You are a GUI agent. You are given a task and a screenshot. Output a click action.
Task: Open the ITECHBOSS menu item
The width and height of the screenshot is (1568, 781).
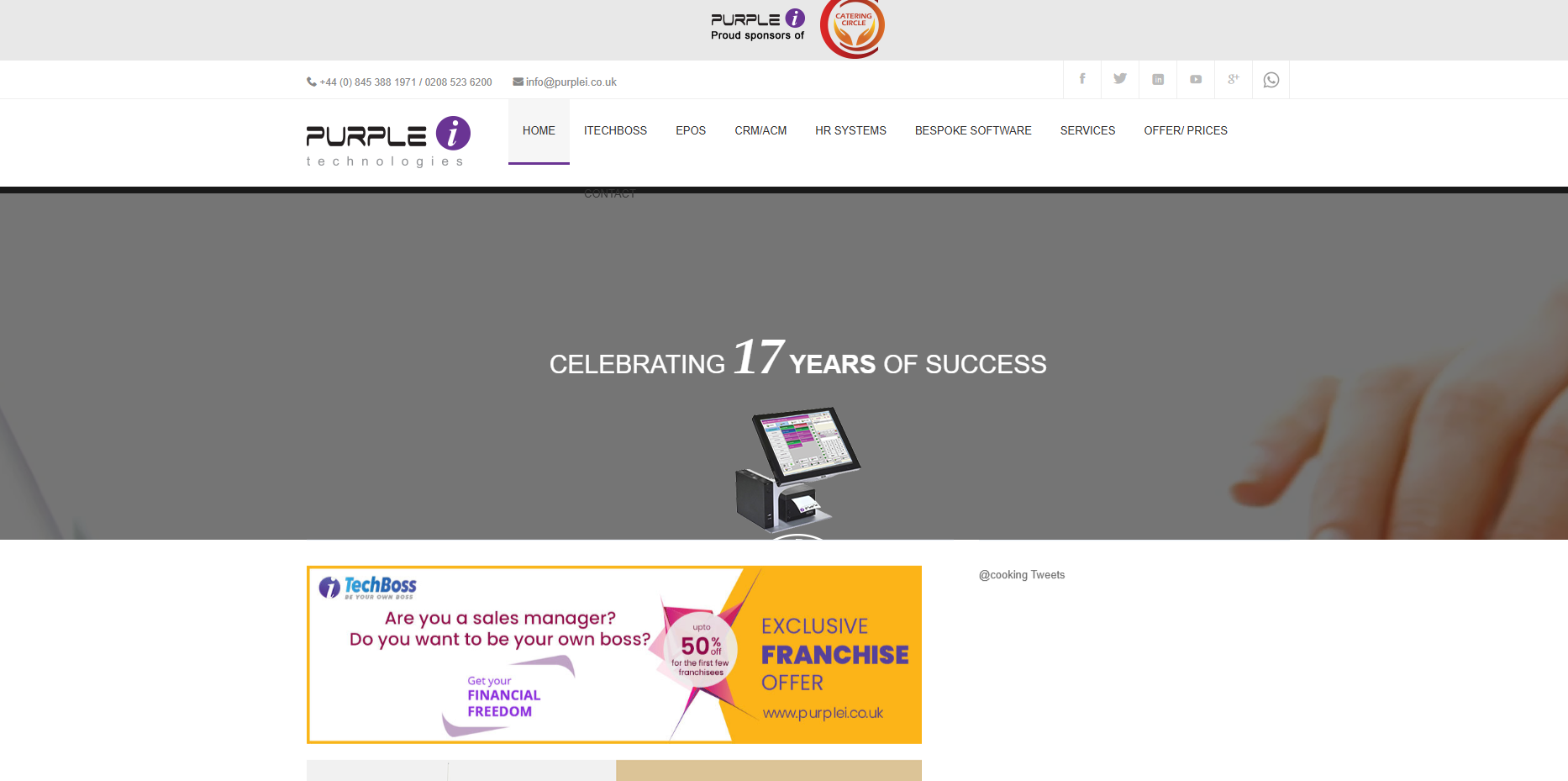[x=615, y=131]
